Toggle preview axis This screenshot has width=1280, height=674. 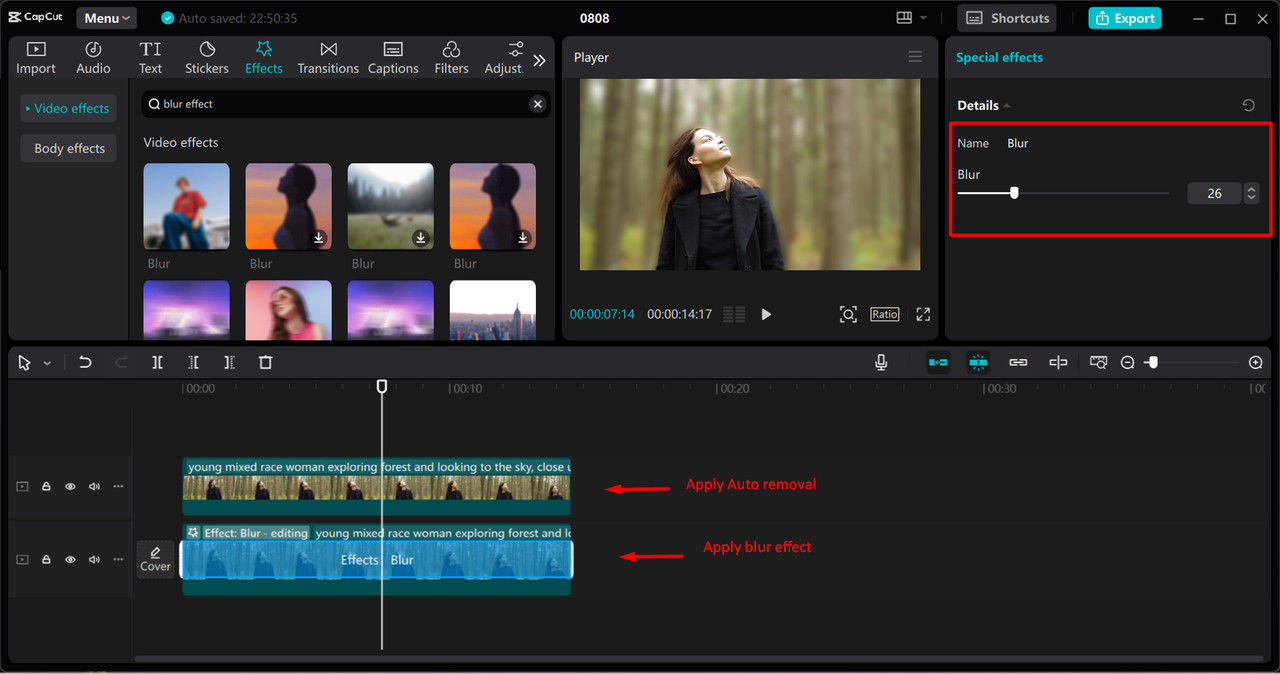(x=1058, y=362)
